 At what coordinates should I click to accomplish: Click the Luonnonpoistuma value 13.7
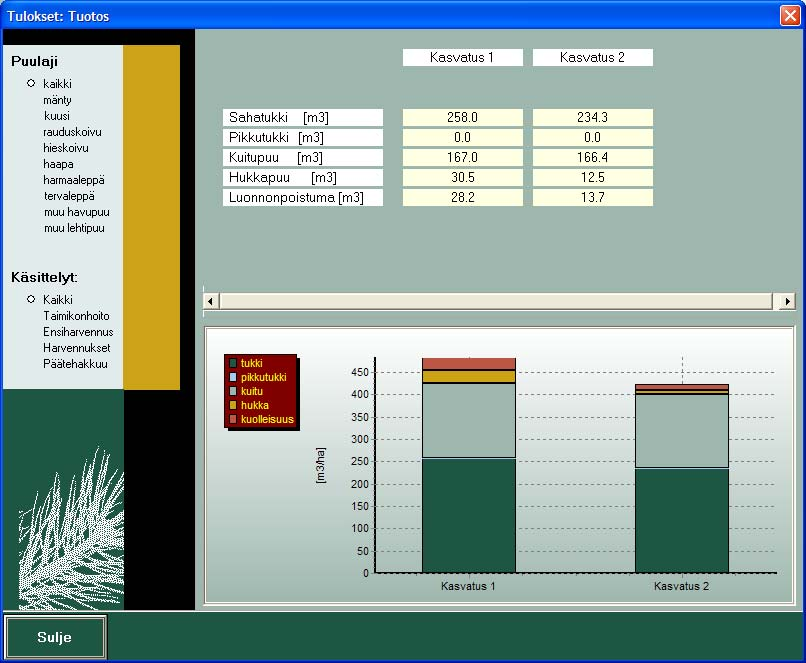(593, 198)
